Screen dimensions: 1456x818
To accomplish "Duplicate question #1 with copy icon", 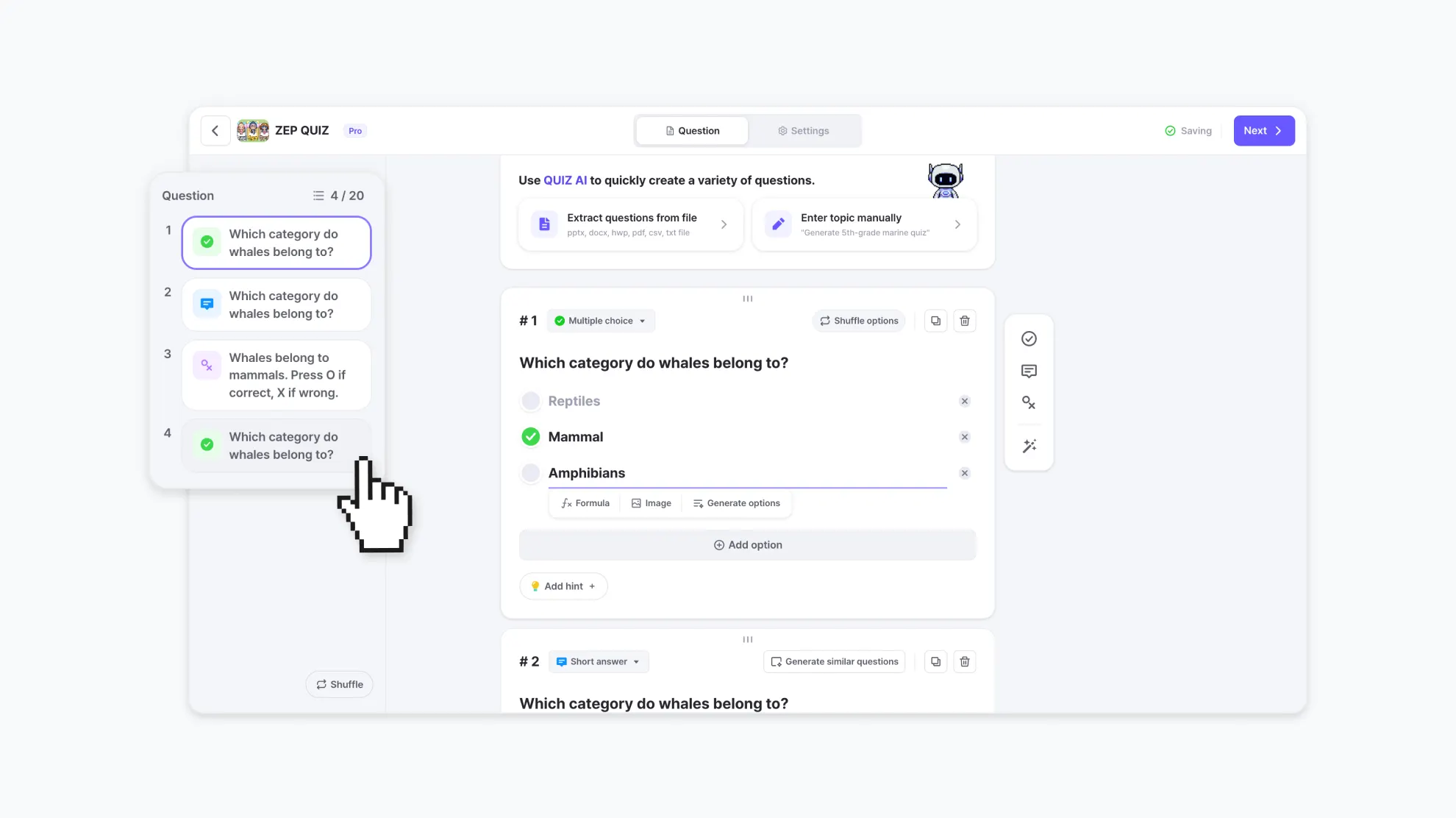I will pyautogui.click(x=935, y=321).
